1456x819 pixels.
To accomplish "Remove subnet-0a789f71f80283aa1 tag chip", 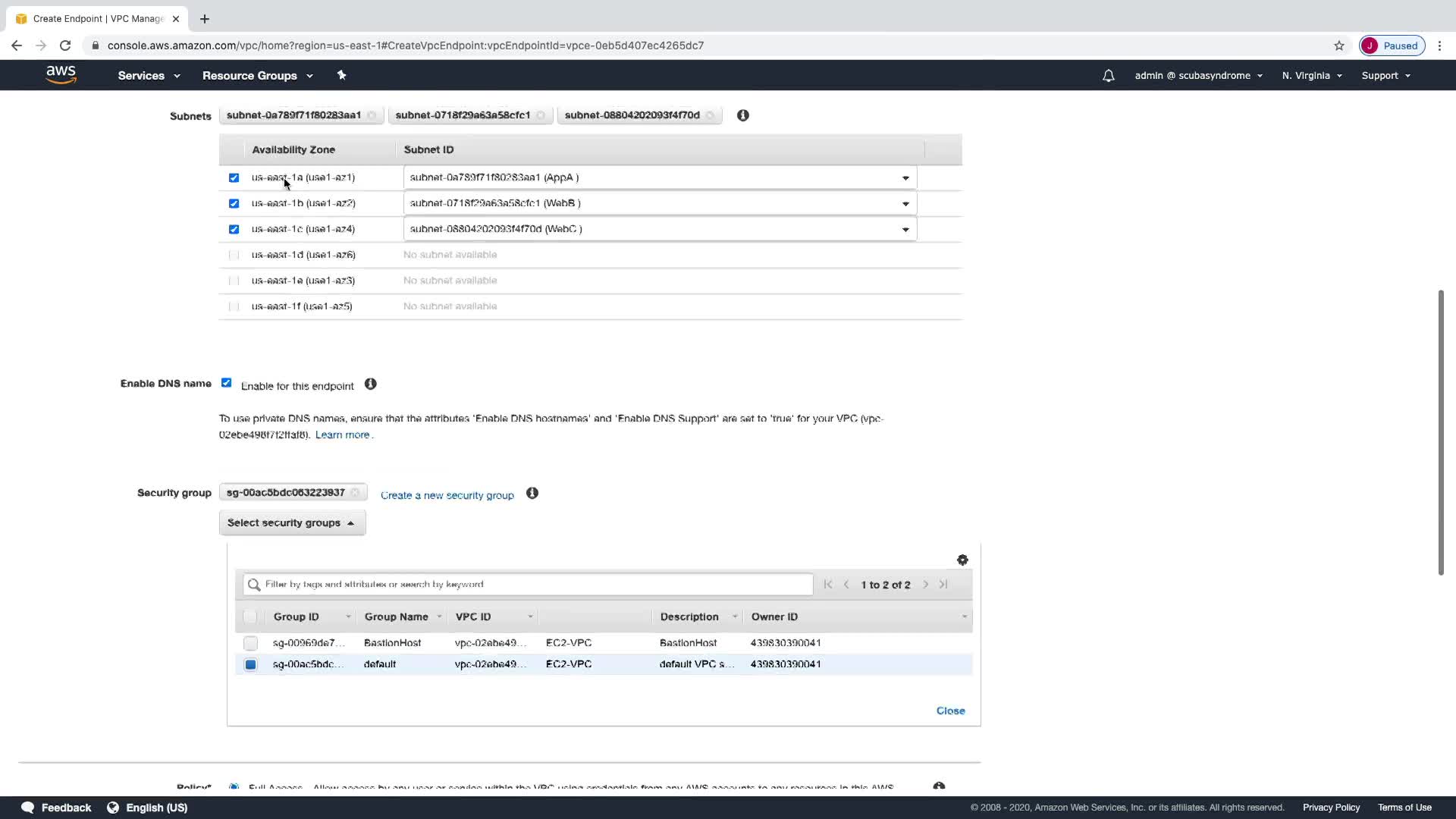I will [372, 116].
